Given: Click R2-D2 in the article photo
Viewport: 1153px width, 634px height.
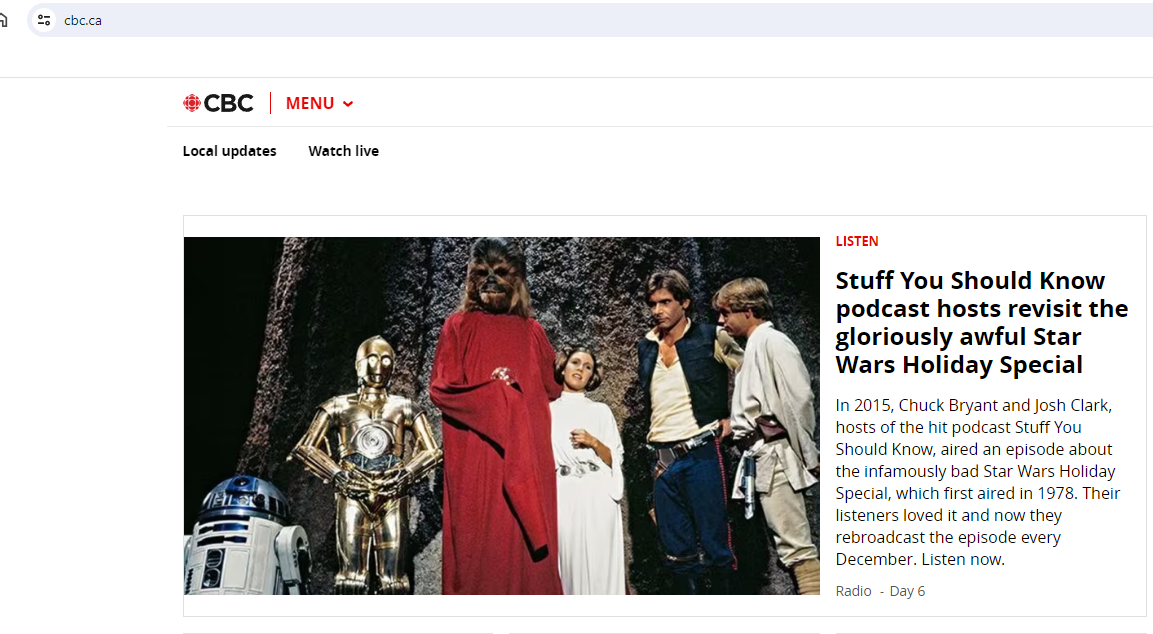Looking at the screenshot, I should (x=240, y=535).
